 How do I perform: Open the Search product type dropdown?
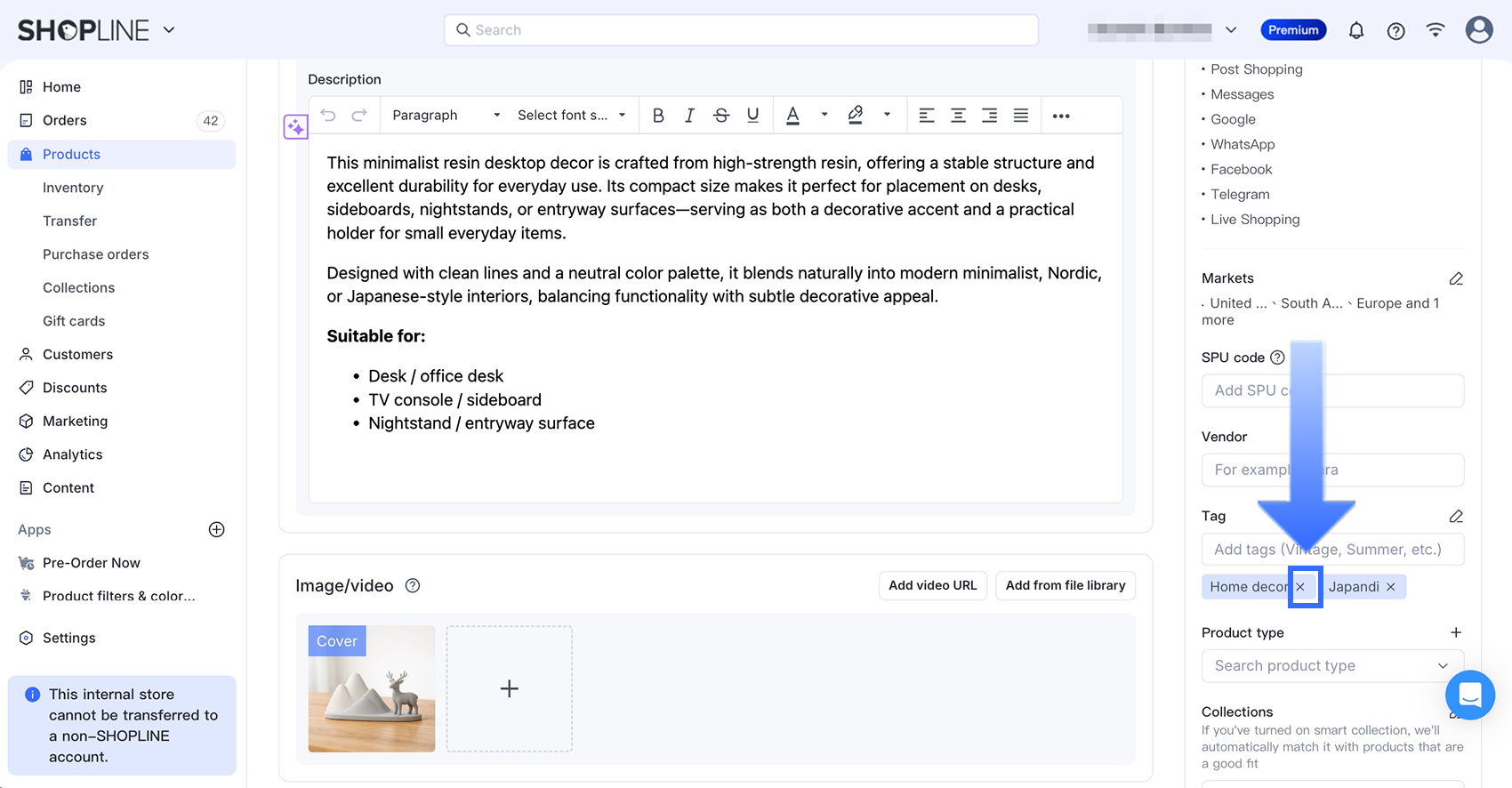coord(1332,665)
